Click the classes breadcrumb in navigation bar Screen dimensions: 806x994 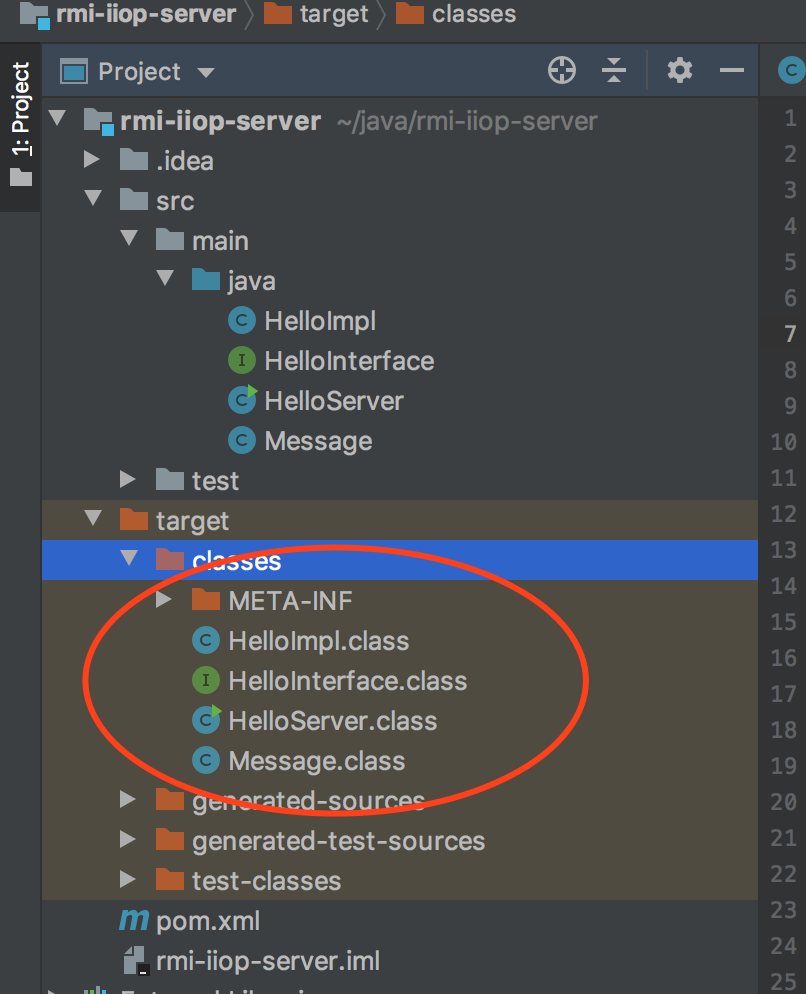point(474,14)
